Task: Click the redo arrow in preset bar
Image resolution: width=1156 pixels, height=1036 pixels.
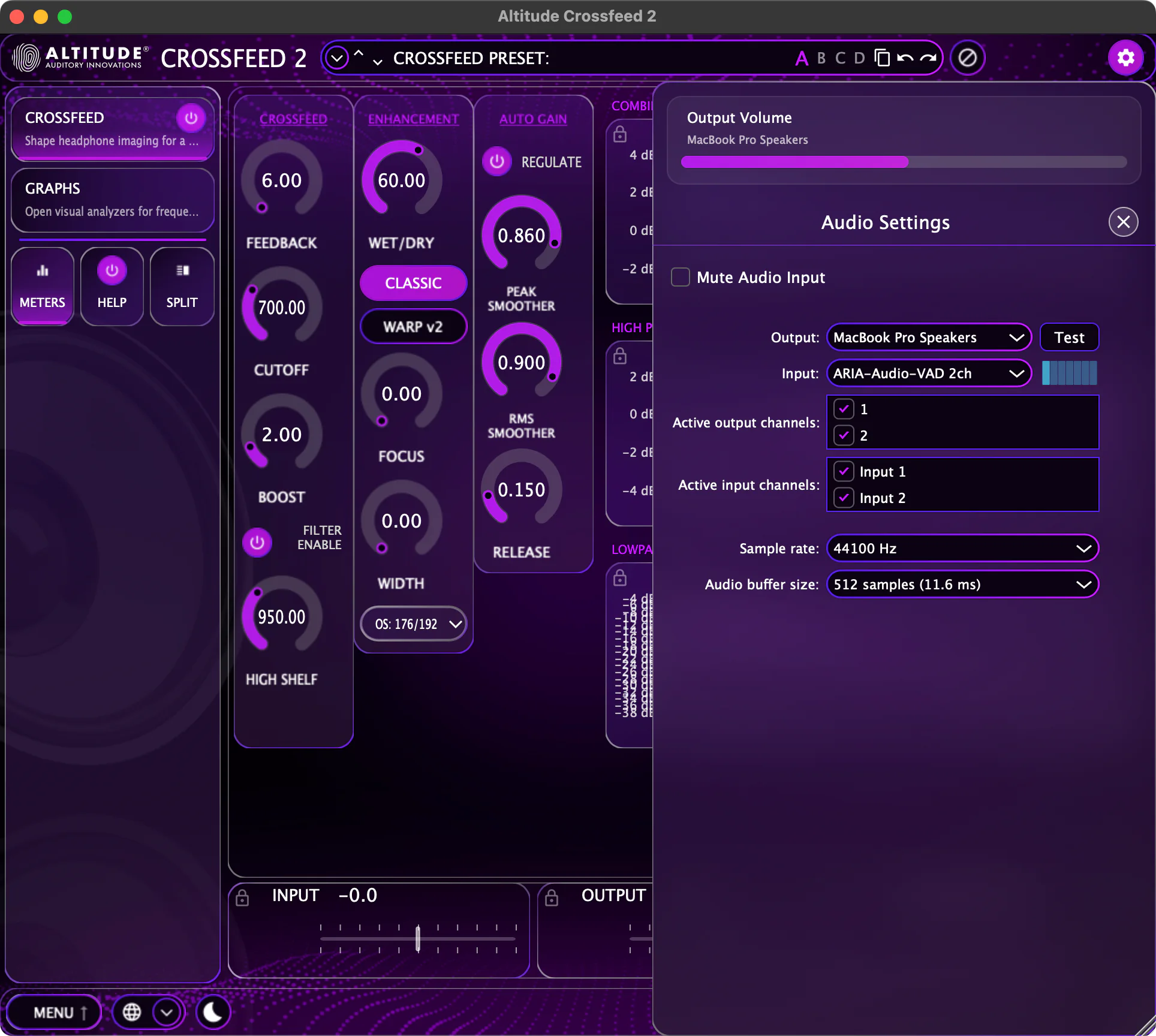Action: (x=928, y=58)
